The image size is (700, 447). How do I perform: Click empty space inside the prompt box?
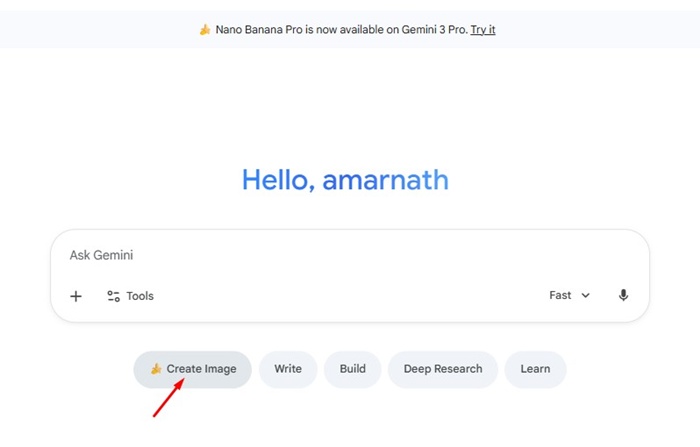tap(350, 295)
